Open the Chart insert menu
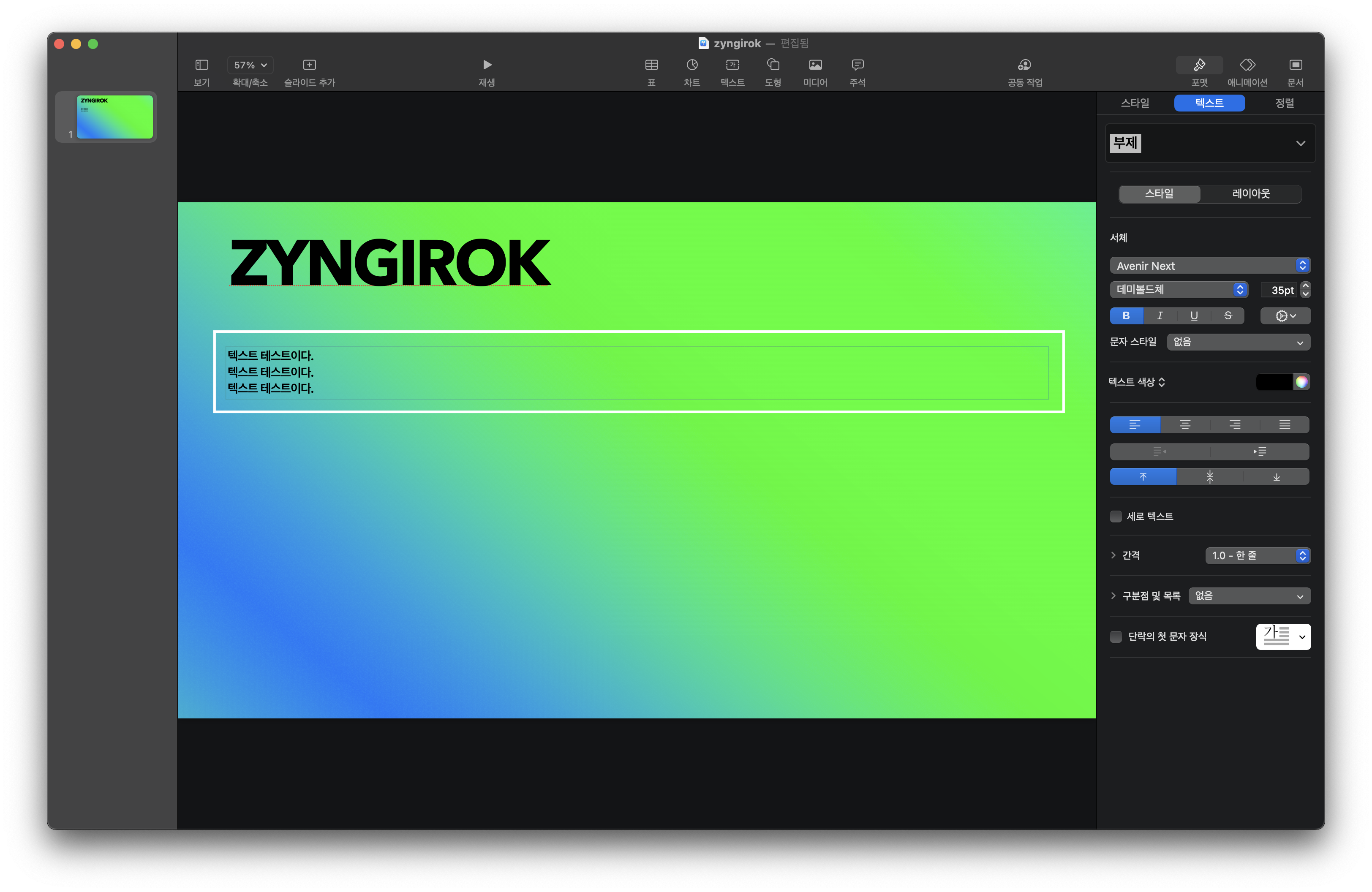The width and height of the screenshot is (1372, 892). pos(692,65)
